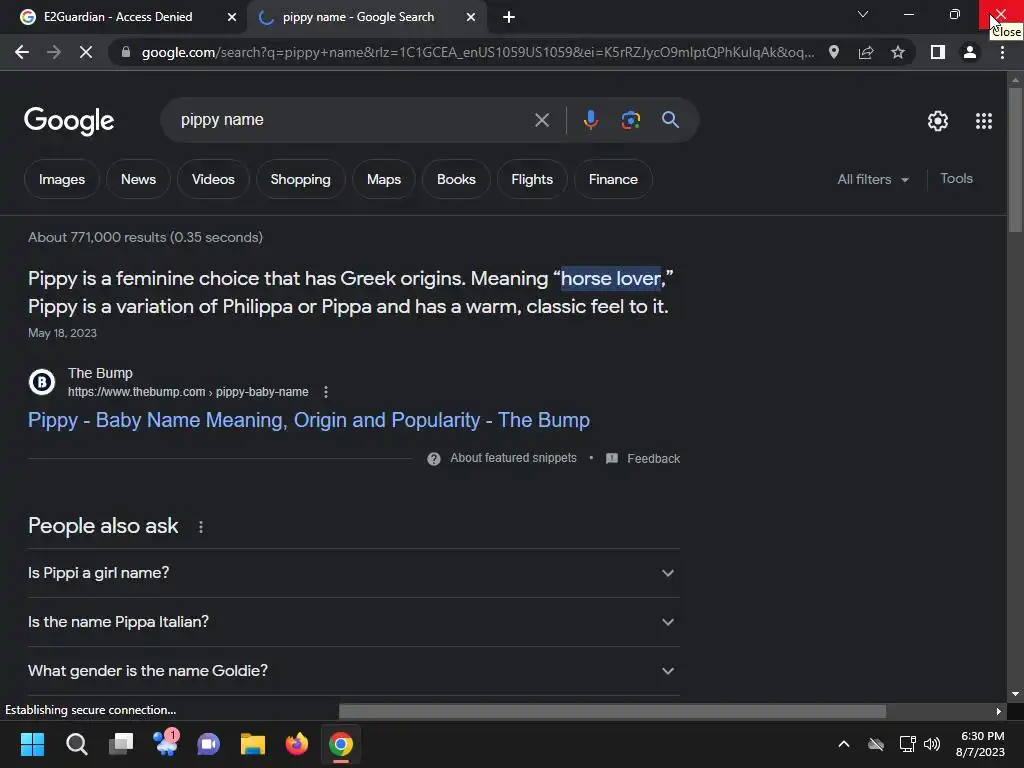This screenshot has width=1024, height=768.
Task: Click in the Google search field
Action: pos(353,120)
